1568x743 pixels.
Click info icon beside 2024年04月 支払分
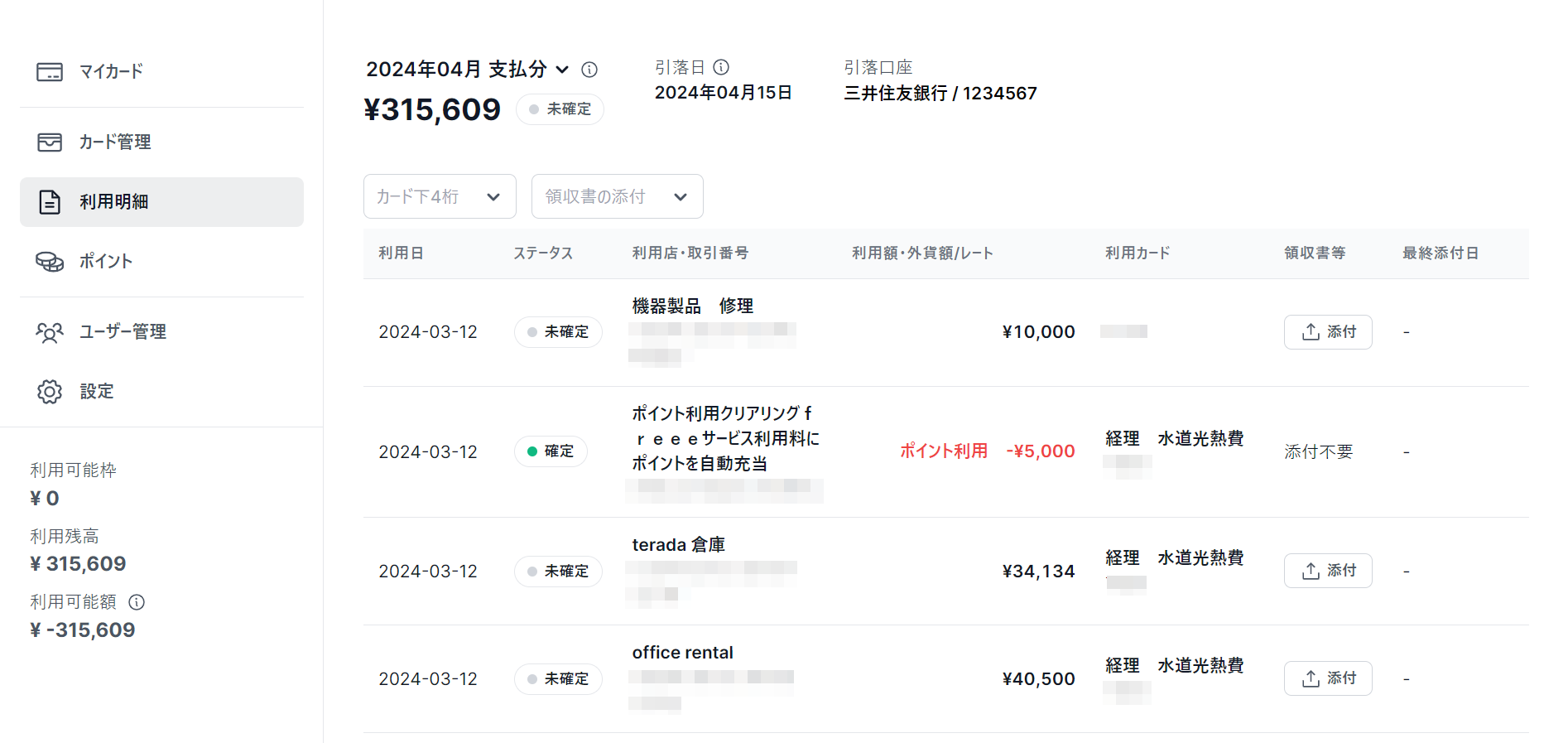[x=589, y=70]
